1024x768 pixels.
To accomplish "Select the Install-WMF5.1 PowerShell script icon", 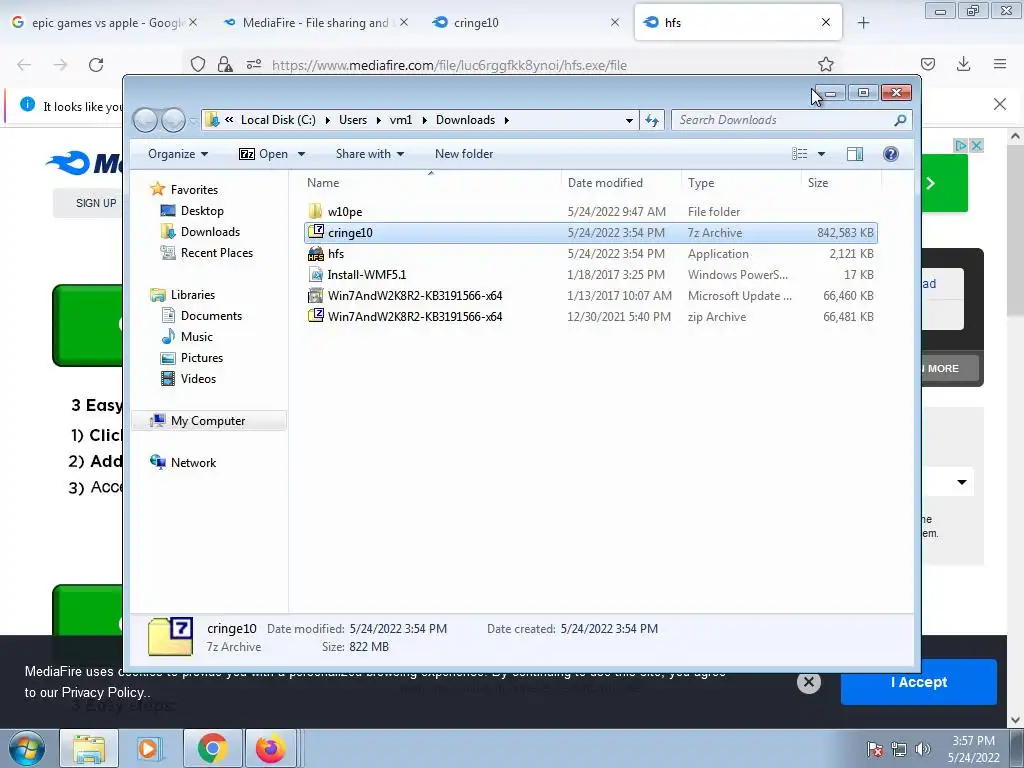I will click(315, 274).
